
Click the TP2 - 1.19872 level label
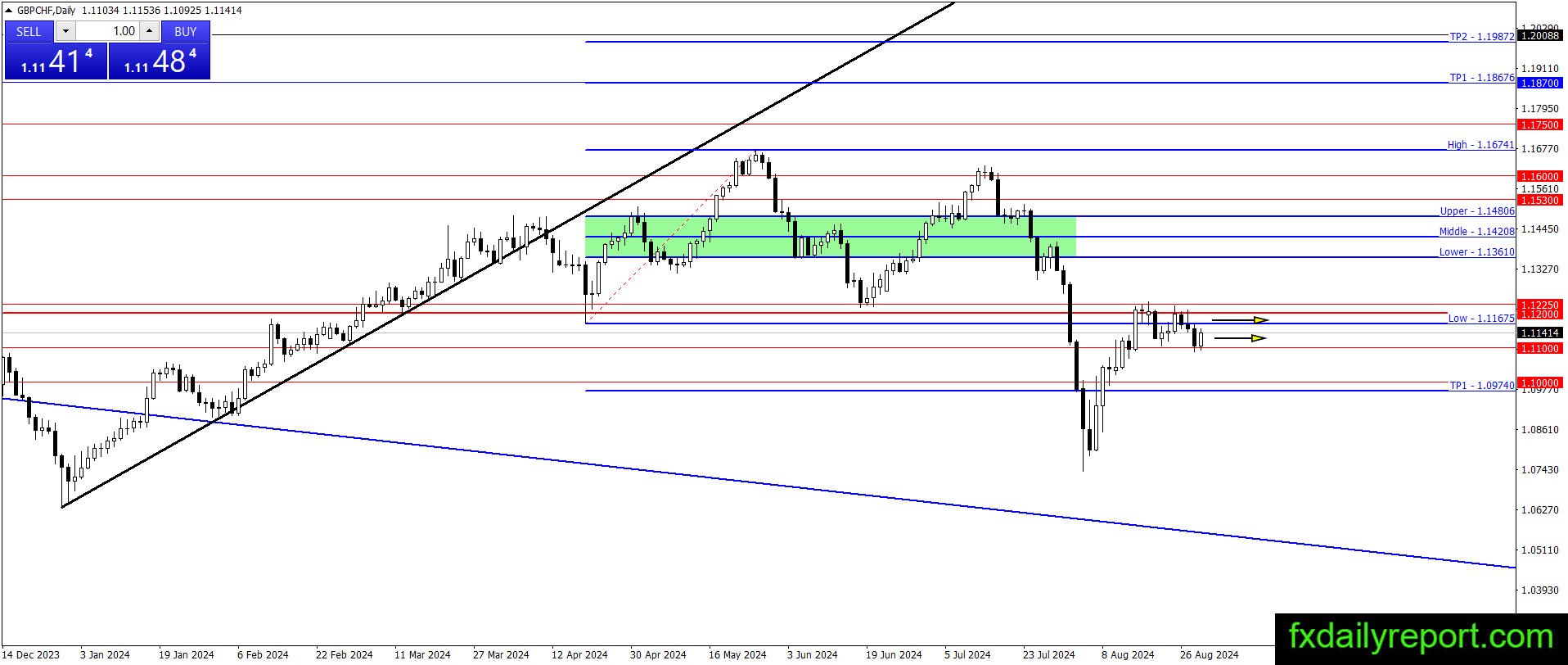click(1481, 37)
